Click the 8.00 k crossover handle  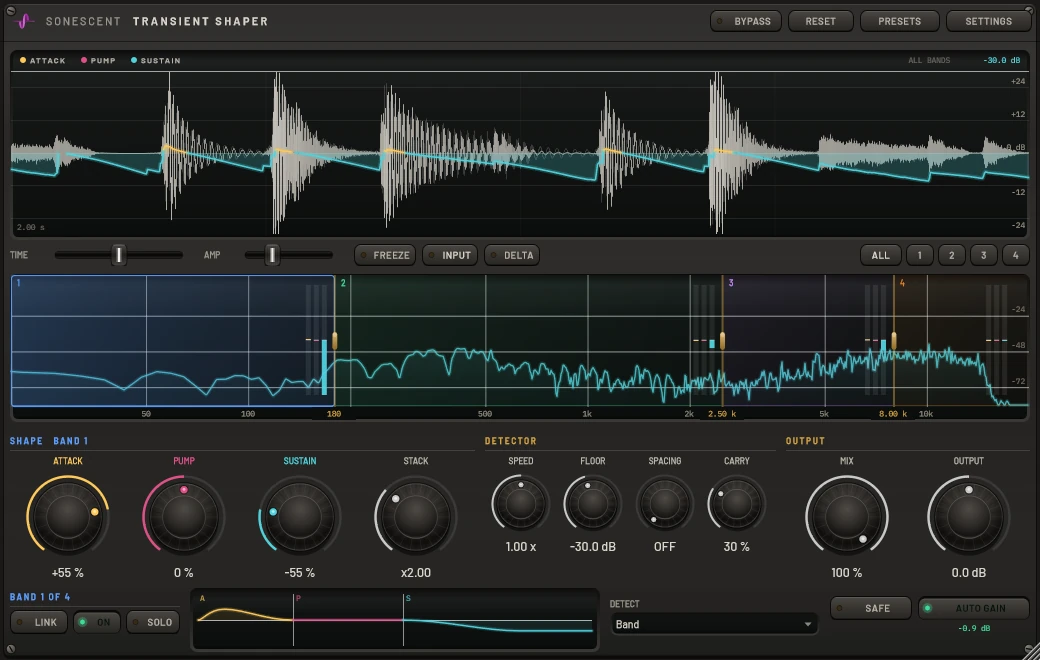pos(894,341)
